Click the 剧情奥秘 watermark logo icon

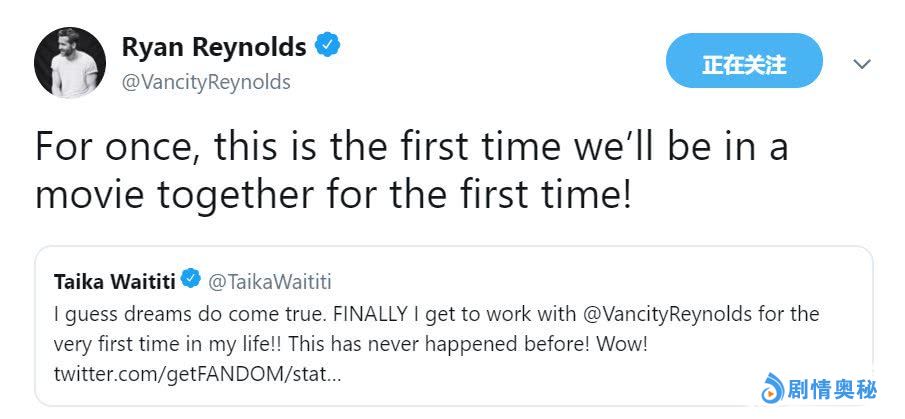(x=772, y=387)
